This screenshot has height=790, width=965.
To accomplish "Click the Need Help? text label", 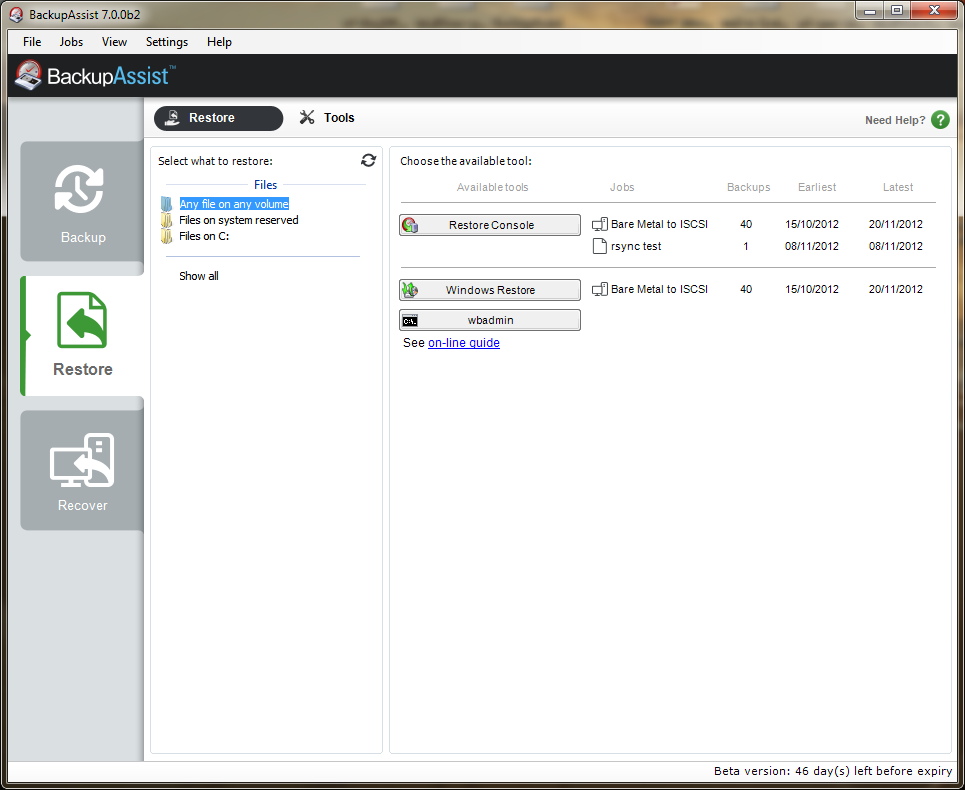I will (895, 120).
